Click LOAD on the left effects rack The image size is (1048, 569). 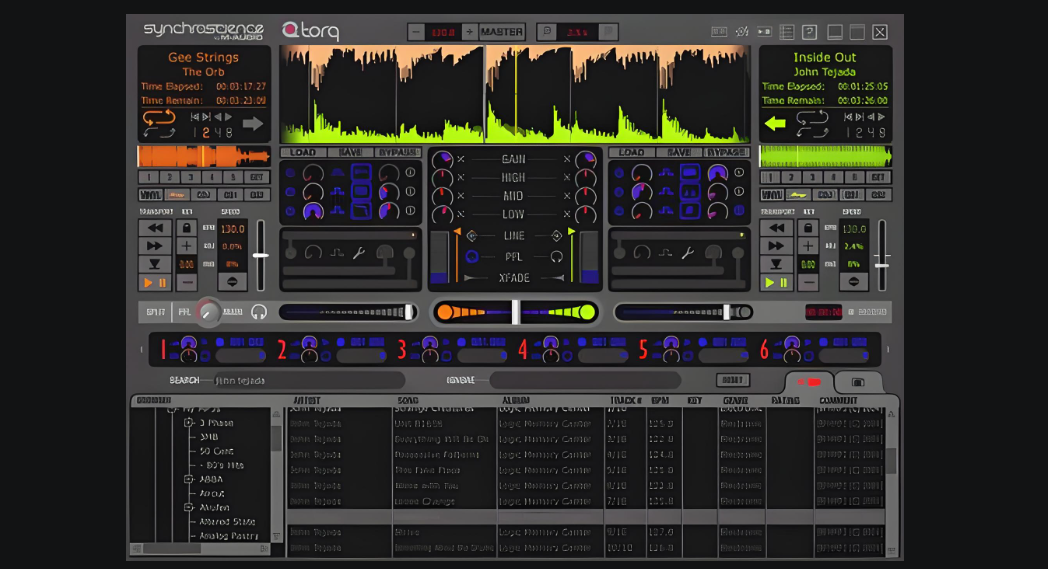[x=303, y=152]
